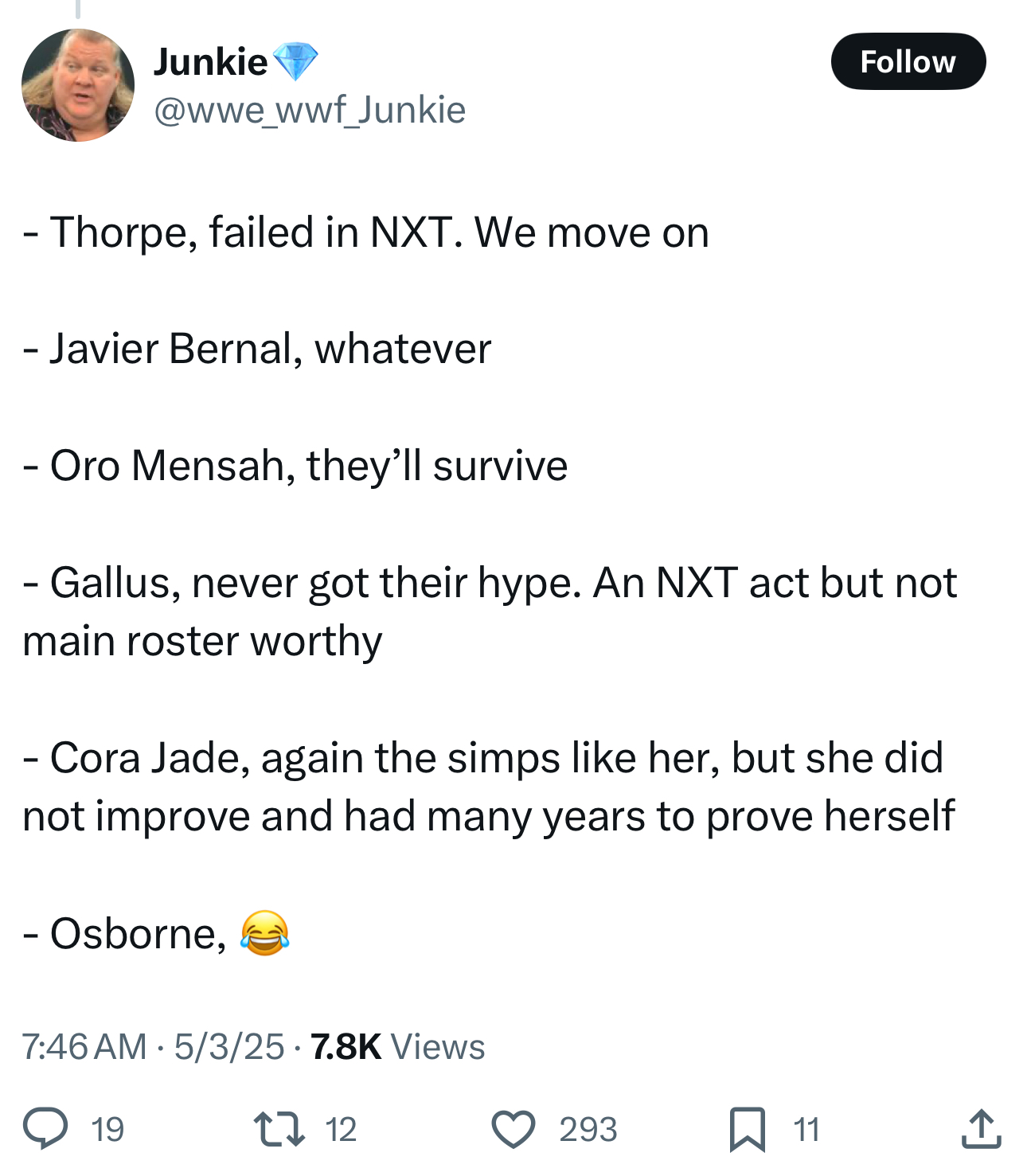Image resolution: width=1027 pixels, height=1176 pixels.
Task: Click the bookmark count 11
Action: [806, 1129]
